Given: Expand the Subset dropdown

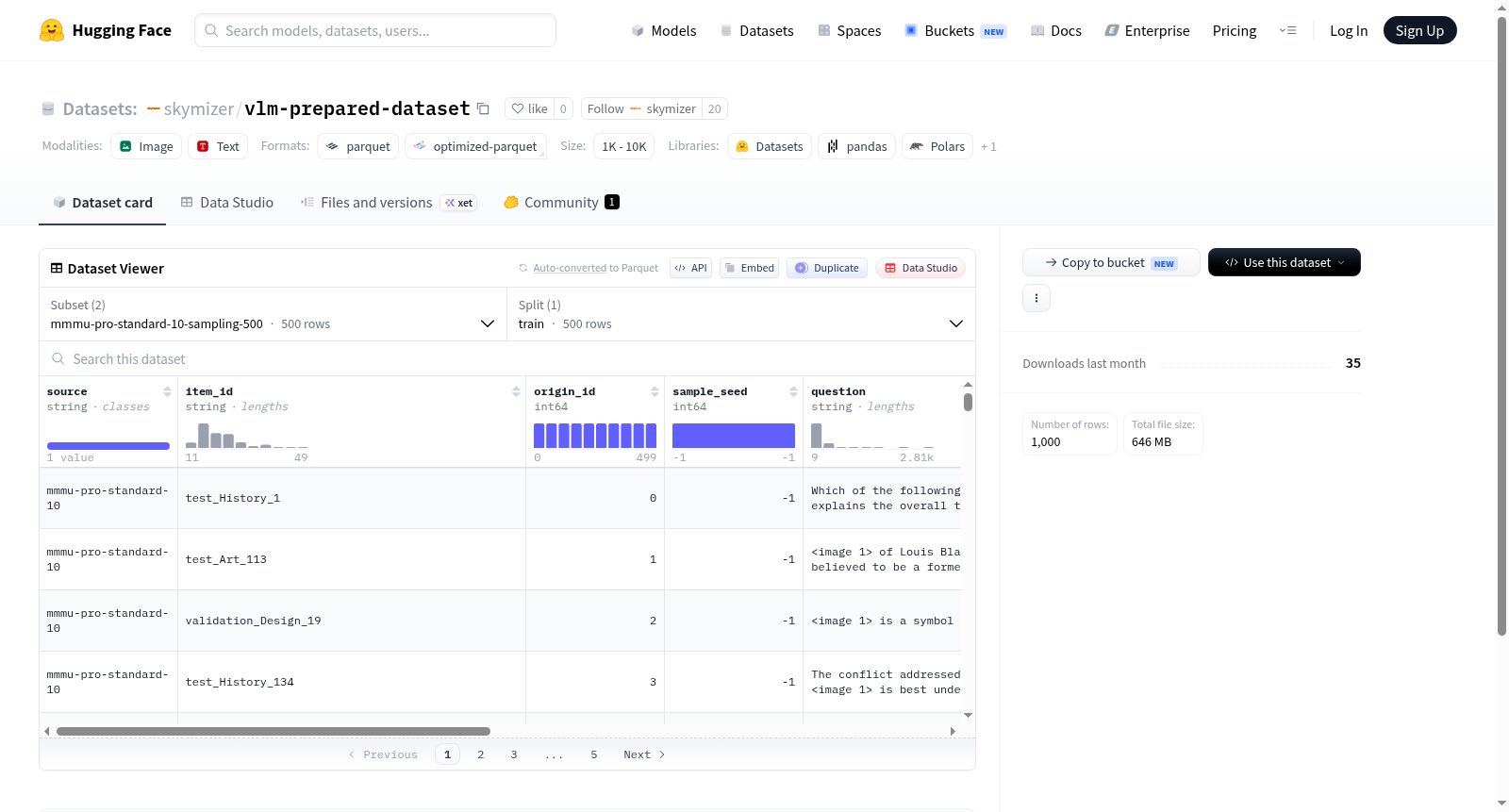Looking at the screenshot, I should click(273, 314).
